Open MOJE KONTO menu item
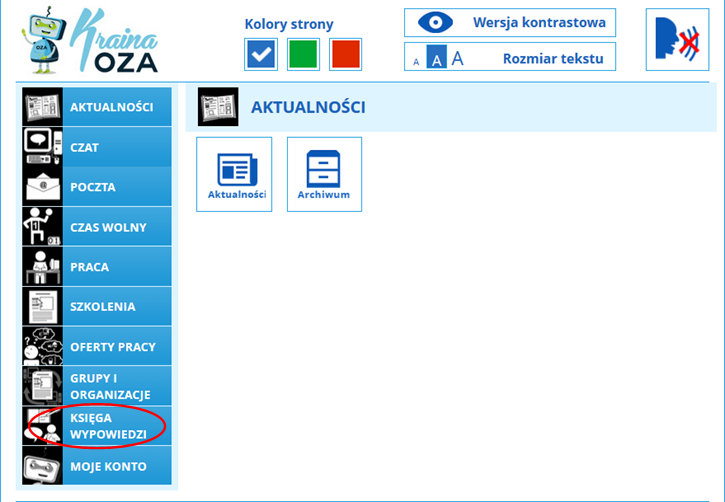 coord(97,465)
